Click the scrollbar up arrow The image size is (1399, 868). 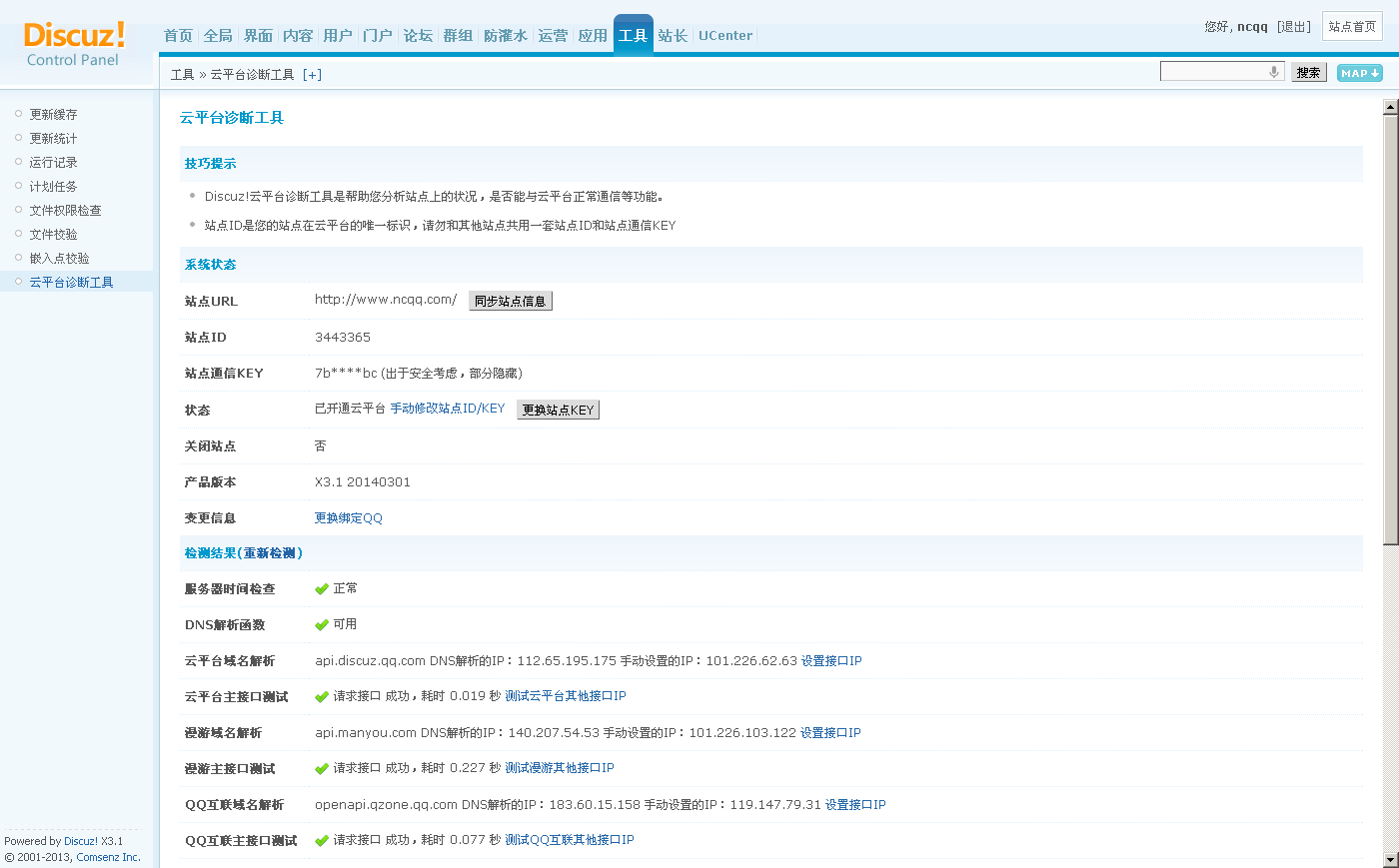(1390, 107)
